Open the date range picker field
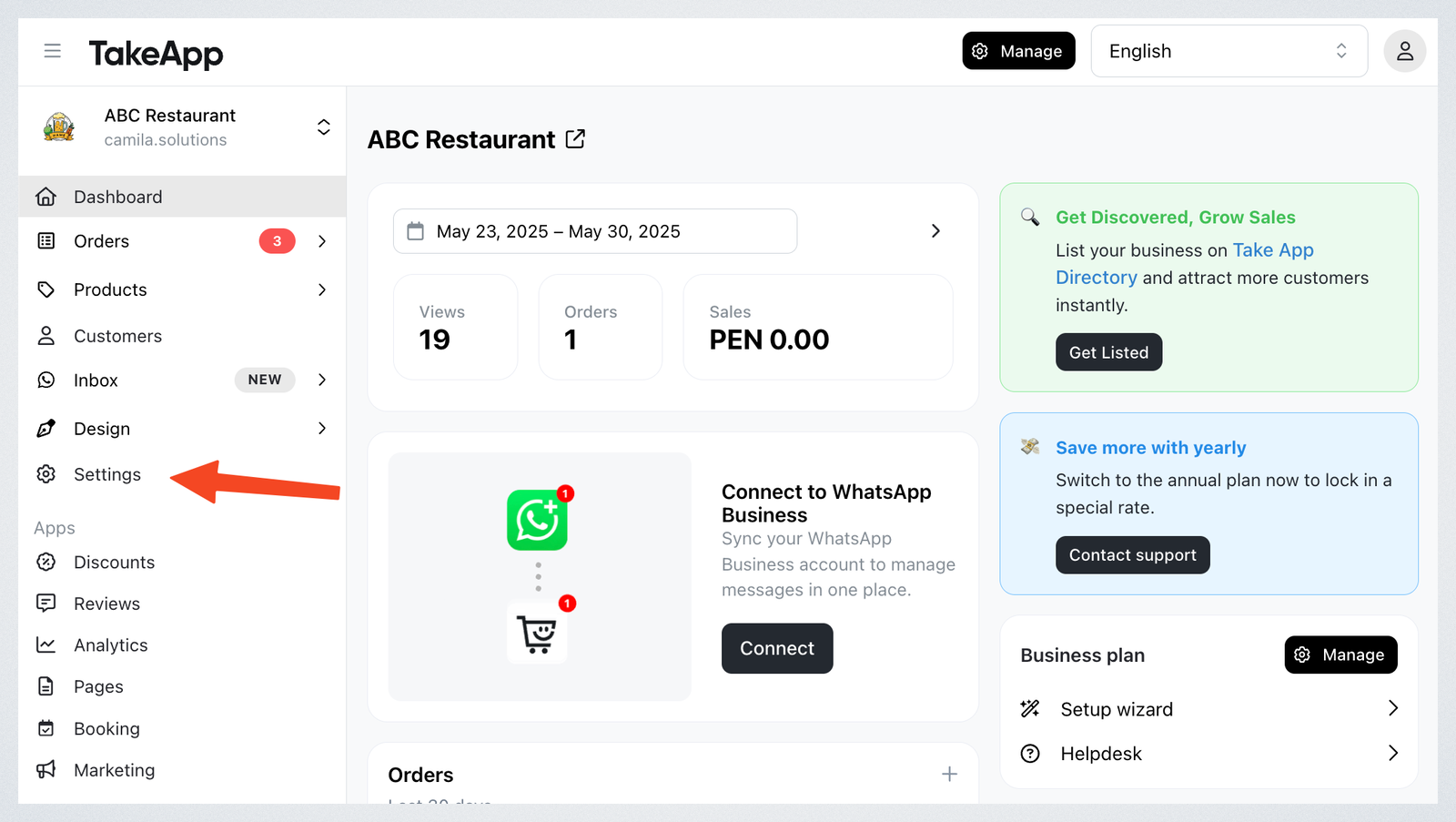 pos(595,231)
